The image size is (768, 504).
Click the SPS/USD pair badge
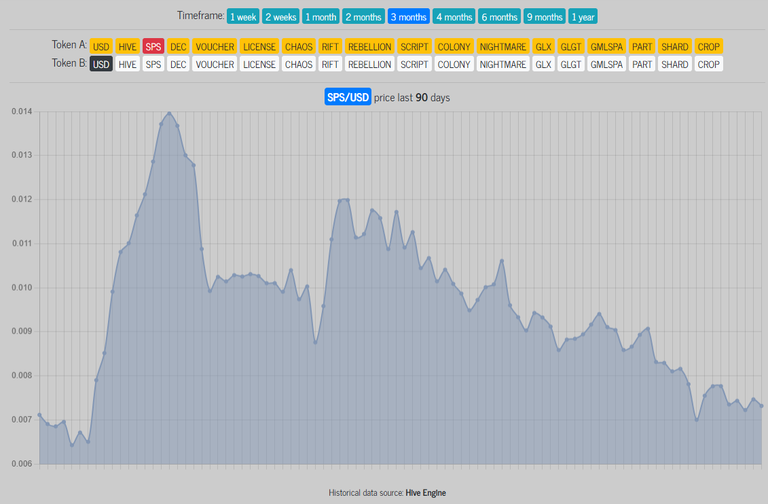coord(348,97)
